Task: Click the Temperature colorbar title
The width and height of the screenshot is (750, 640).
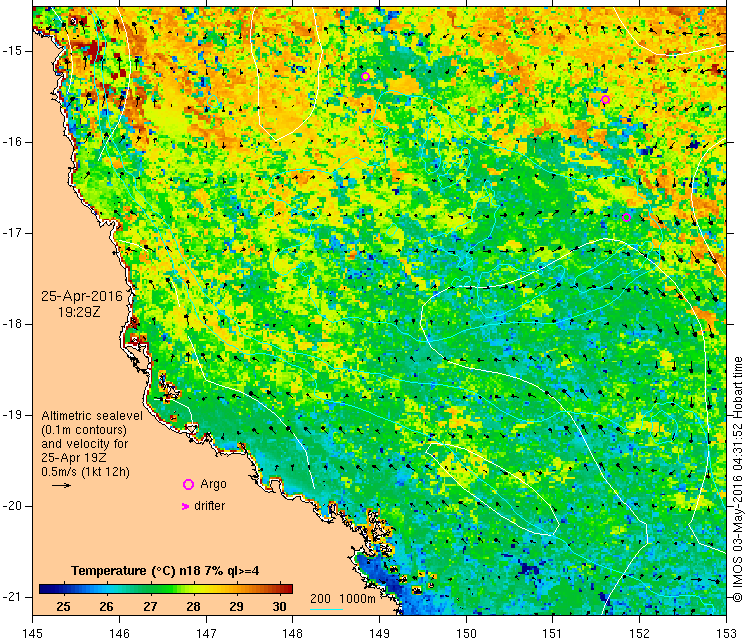Action: point(165,571)
